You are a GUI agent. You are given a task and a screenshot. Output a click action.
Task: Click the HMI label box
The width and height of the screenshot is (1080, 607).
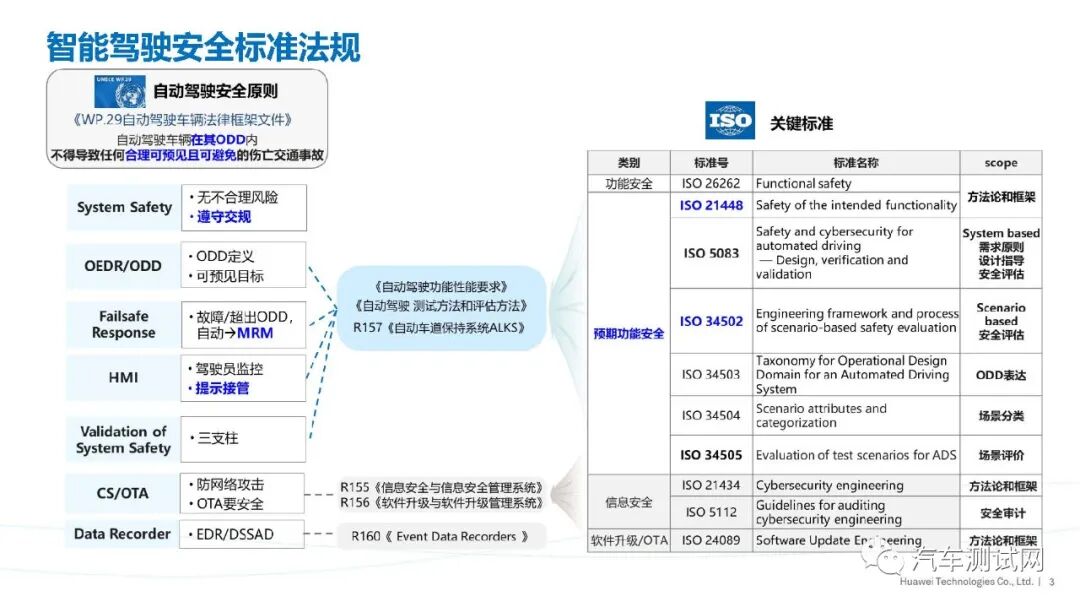pos(123,378)
